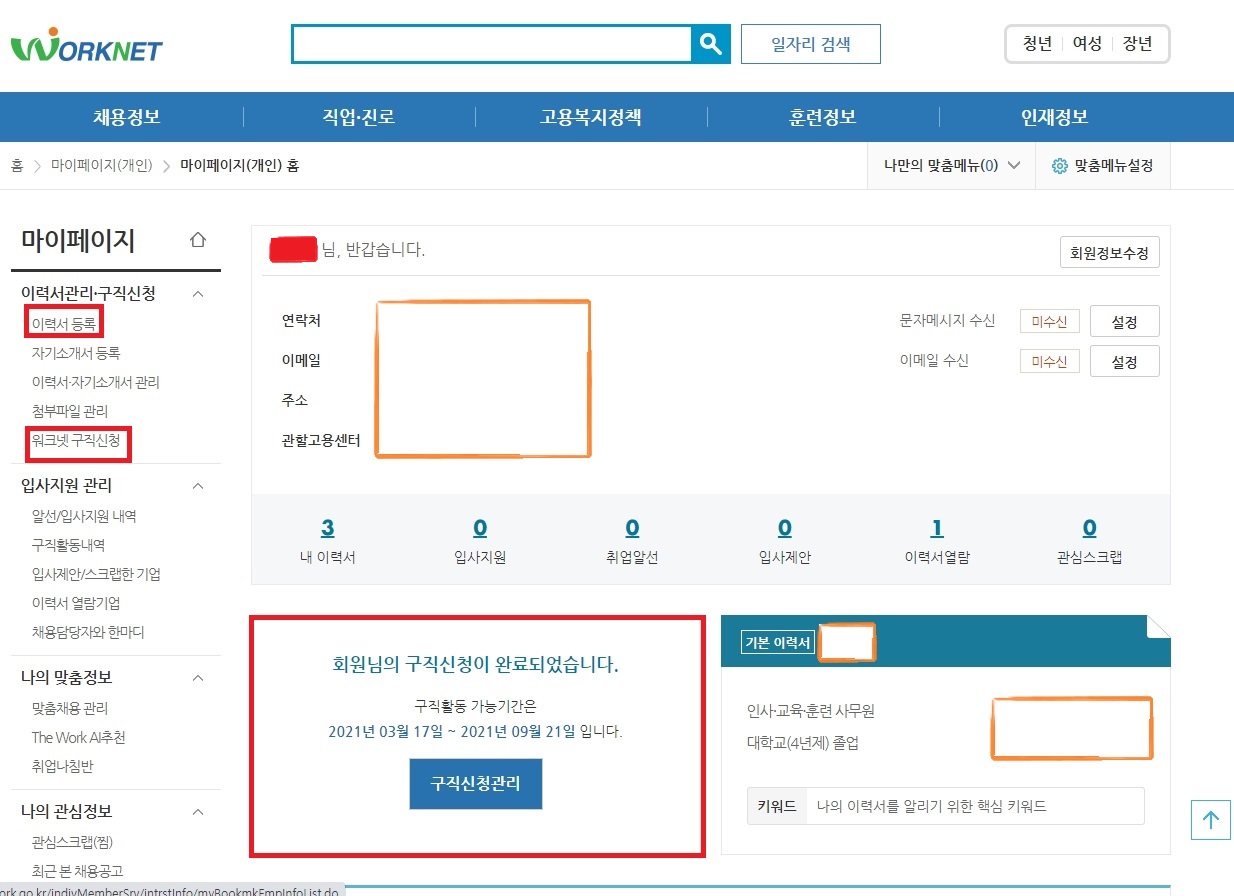
Task: Click the 기본 이력서 label
Action: point(778,643)
